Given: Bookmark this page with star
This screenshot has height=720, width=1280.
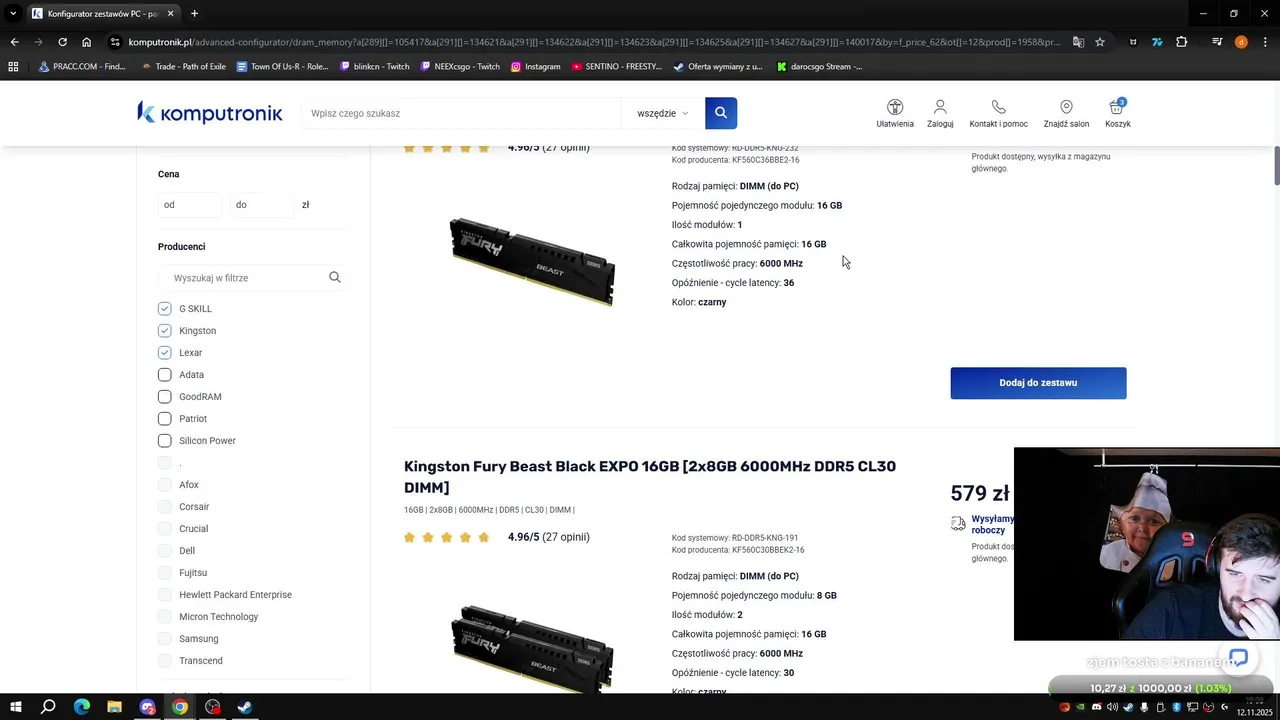Looking at the screenshot, I should click(1100, 42).
